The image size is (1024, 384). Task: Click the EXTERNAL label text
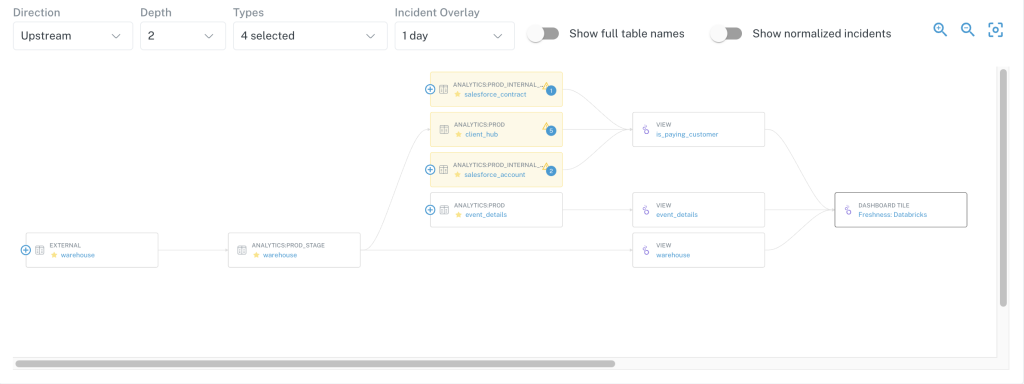point(65,246)
